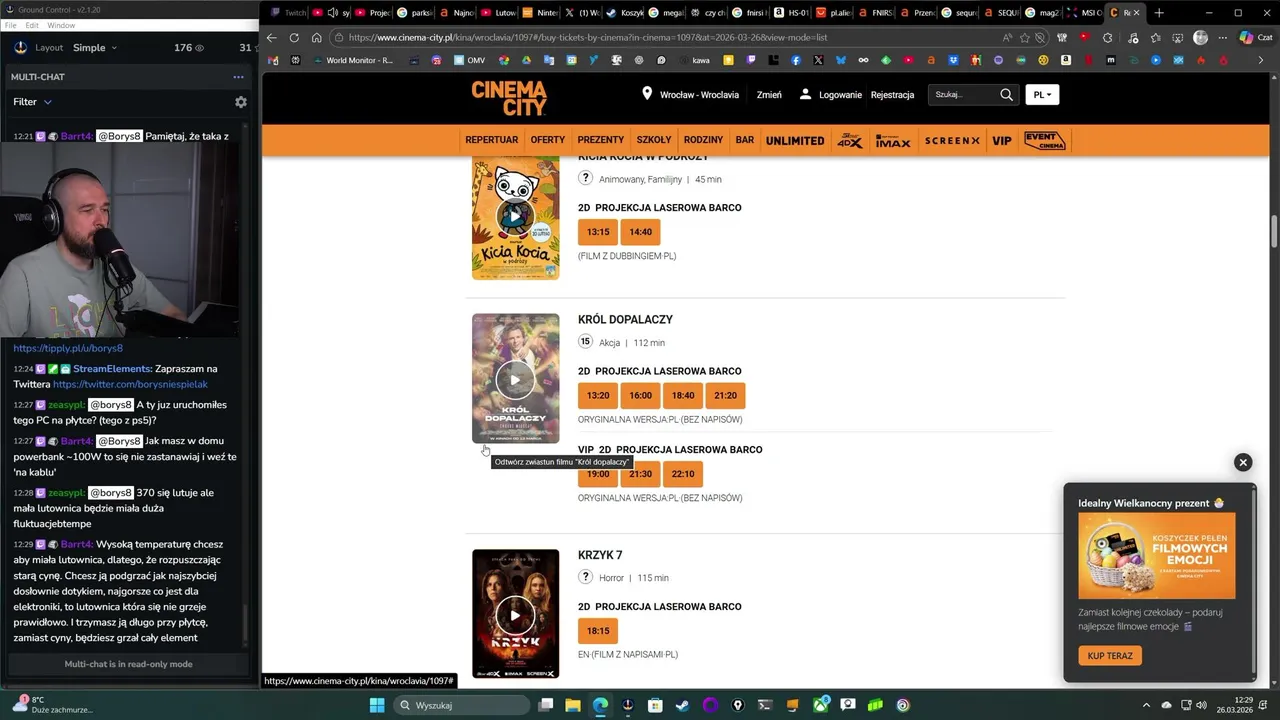Click the question mark rating icon for Kicia Kocia

pyautogui.click(x=585, y=178)
